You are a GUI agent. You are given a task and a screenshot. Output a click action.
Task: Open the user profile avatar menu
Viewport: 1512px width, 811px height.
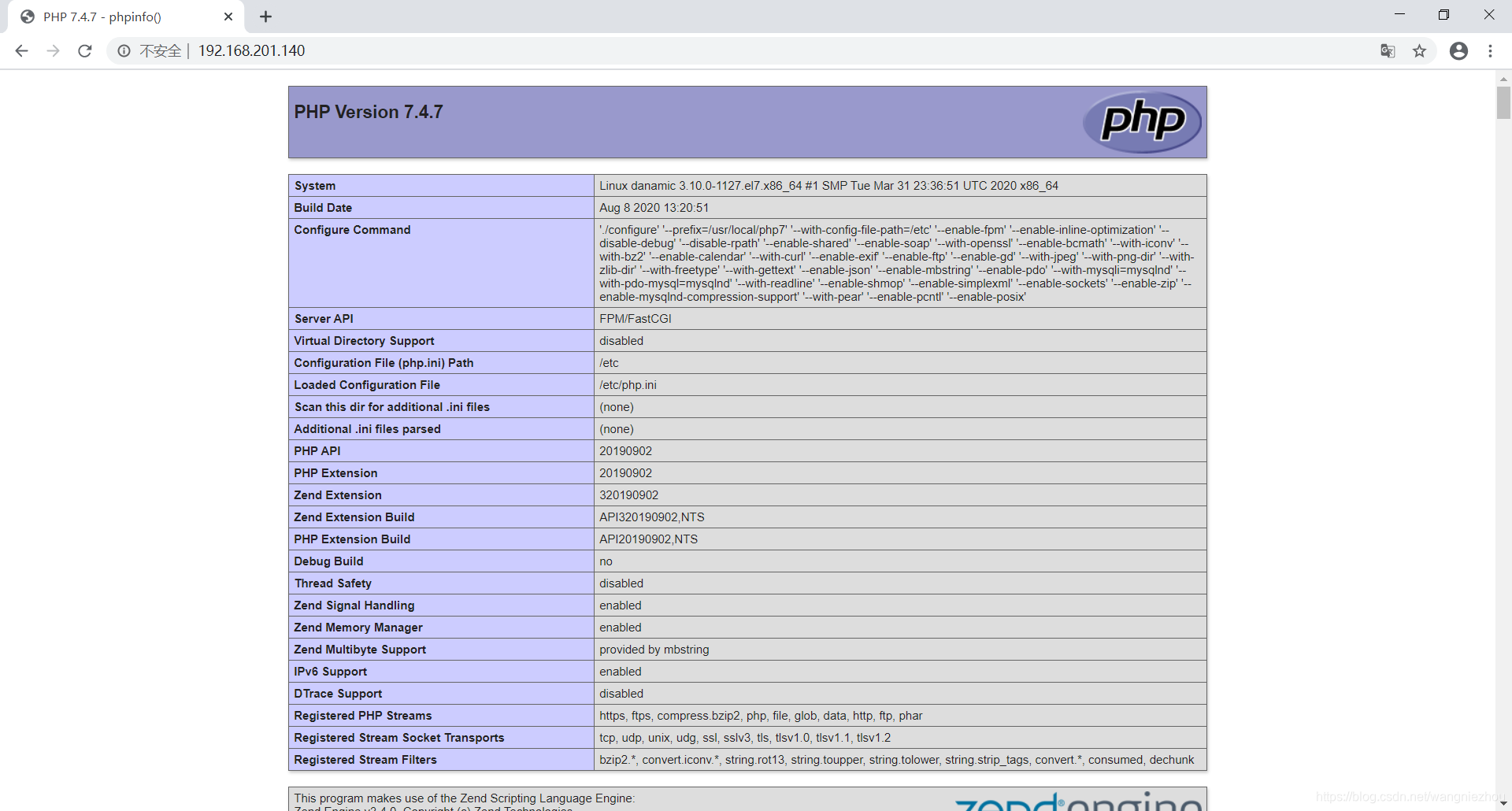click(x=1458, y=51)
